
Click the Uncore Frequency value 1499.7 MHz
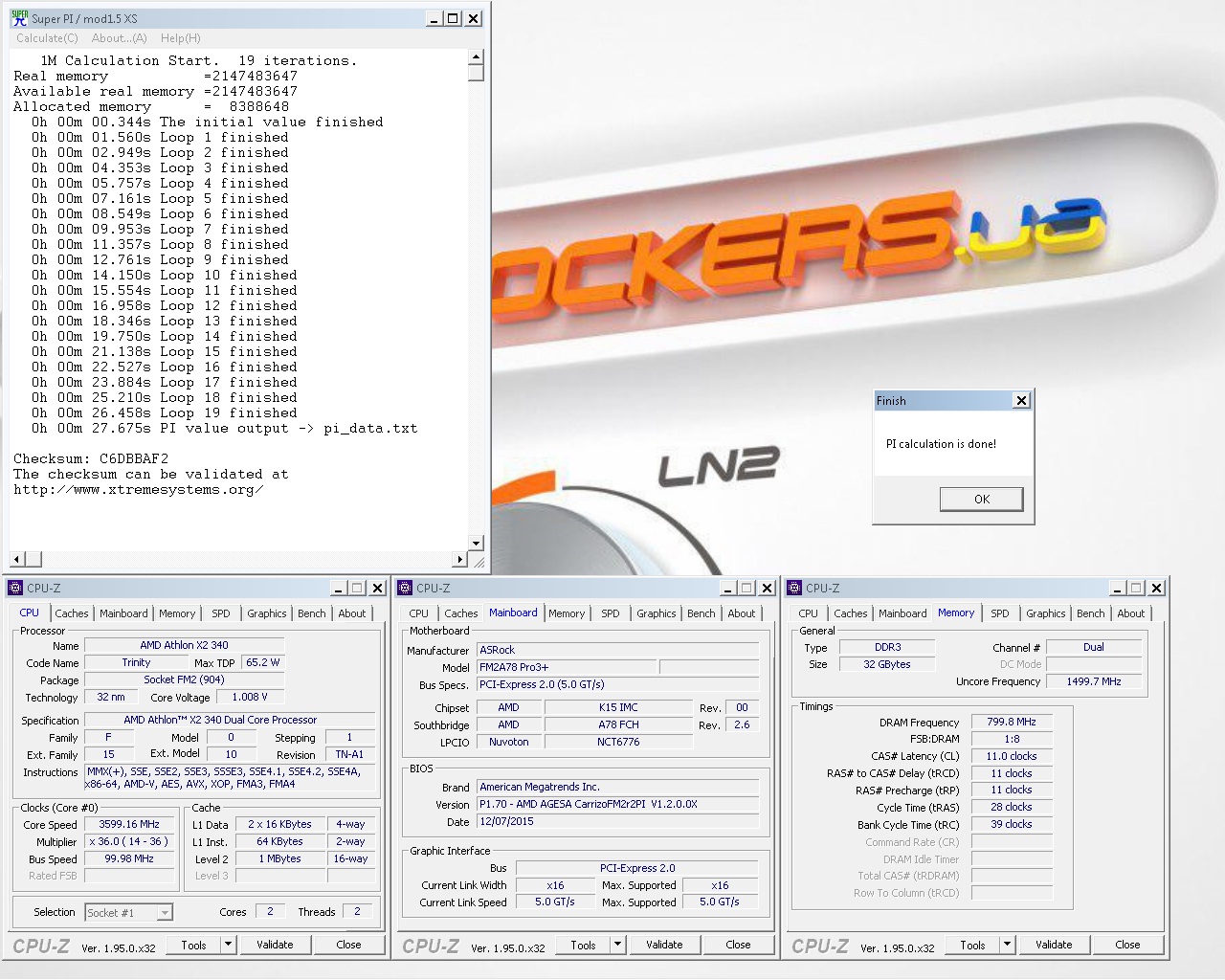1094,681
